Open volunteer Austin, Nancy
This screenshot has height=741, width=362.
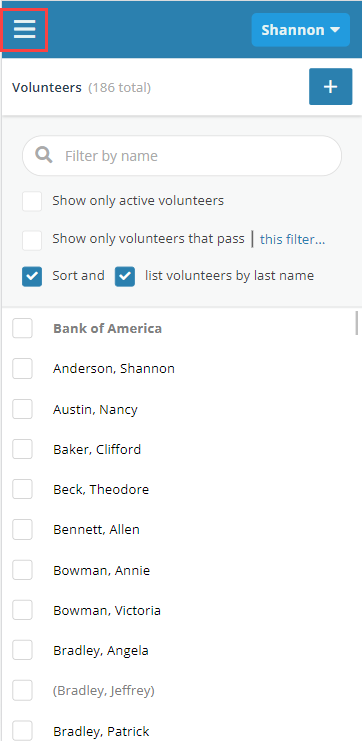coord(95,409)
